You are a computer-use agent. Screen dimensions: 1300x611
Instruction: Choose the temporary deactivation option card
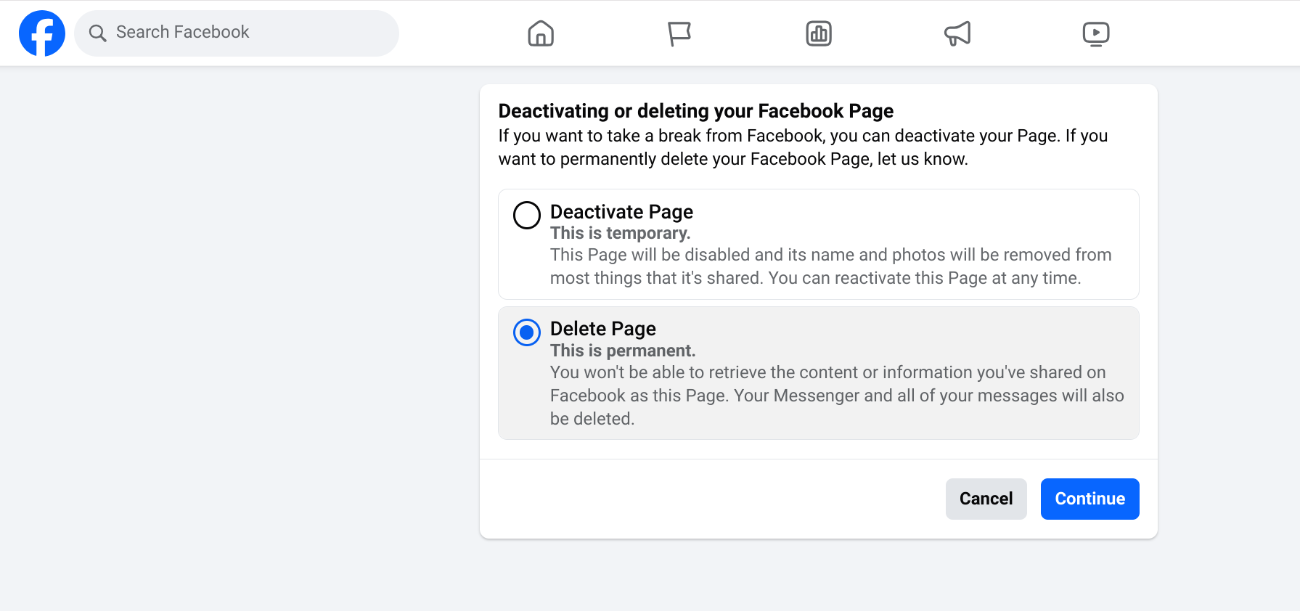tap(818, 244)
